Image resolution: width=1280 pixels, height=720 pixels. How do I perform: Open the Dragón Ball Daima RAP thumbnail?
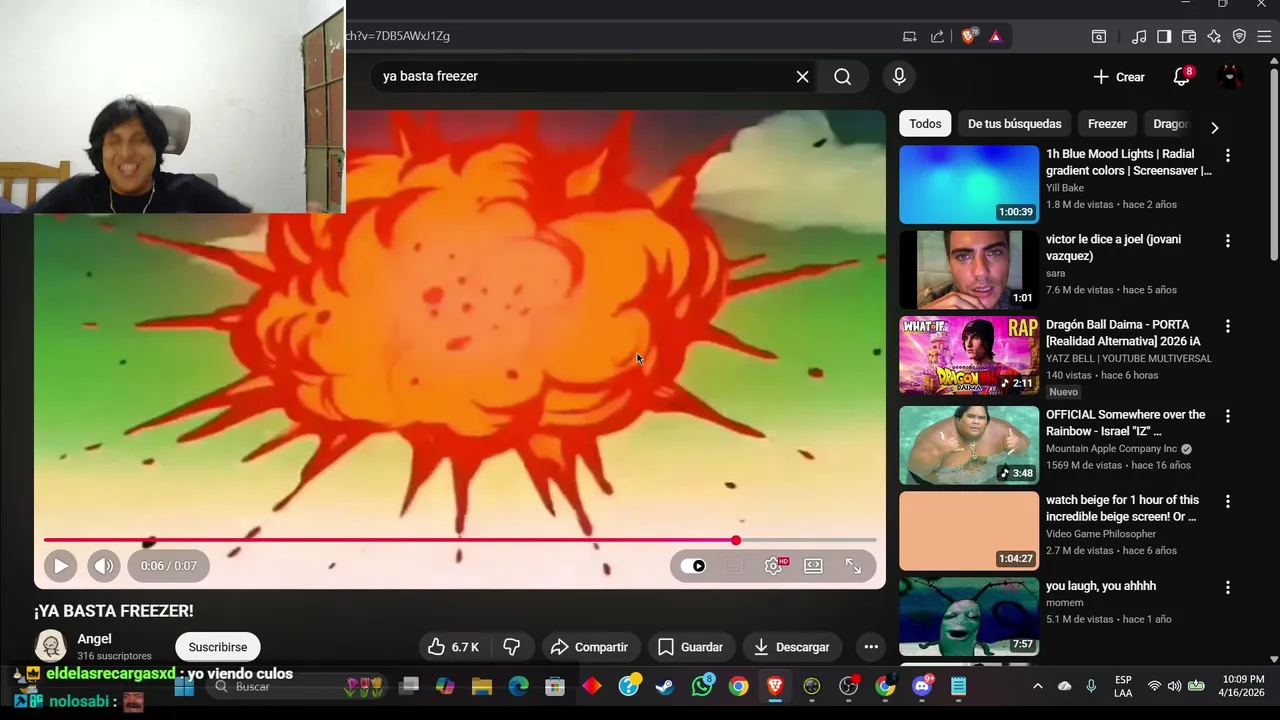[969, 355]
